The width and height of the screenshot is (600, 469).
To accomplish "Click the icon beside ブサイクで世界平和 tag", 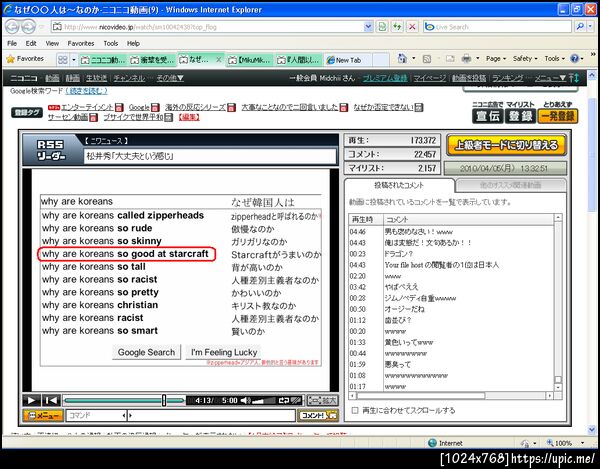I will (168, 117).
